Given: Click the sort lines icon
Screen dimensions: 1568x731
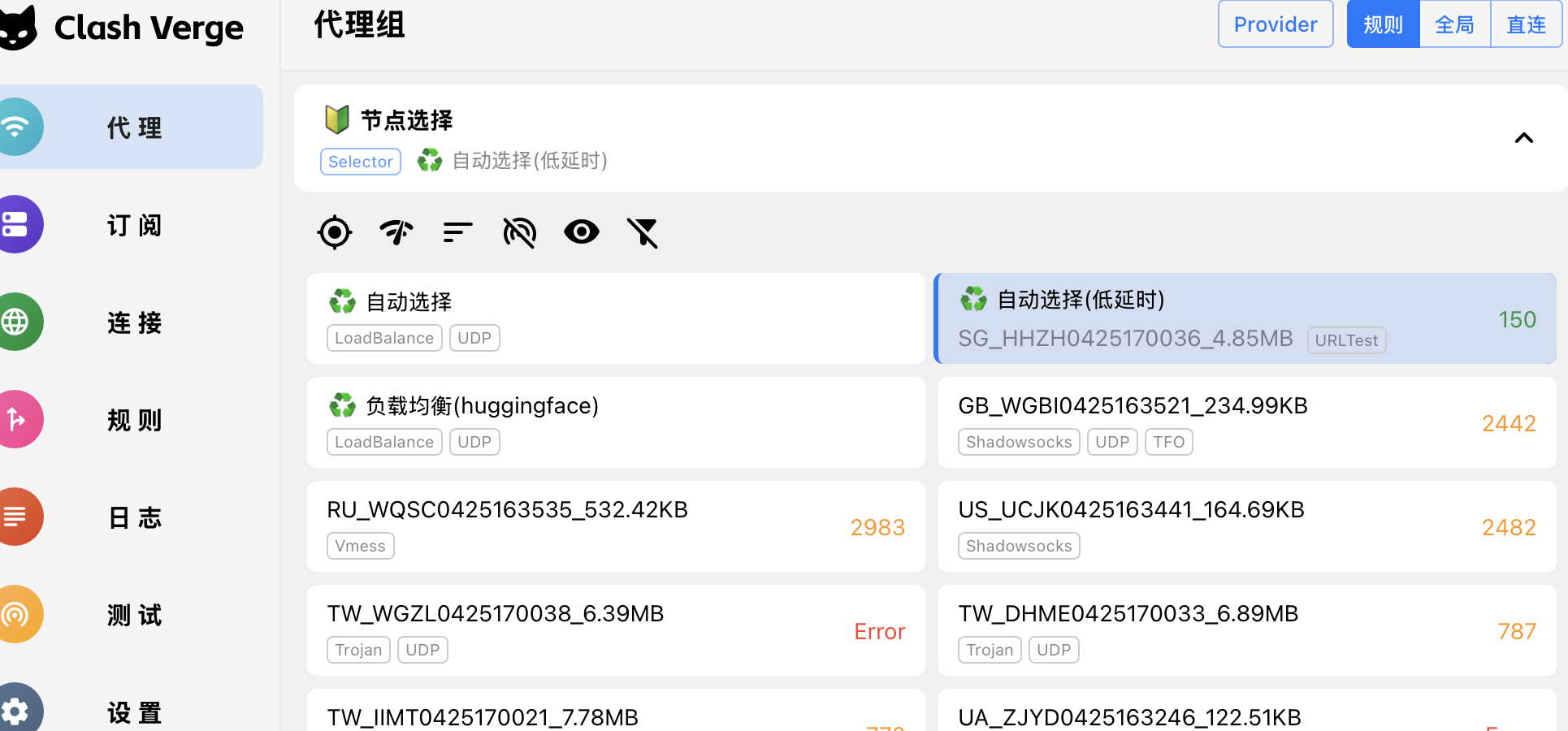Looking at the screenshot, I should pos(457,232).
